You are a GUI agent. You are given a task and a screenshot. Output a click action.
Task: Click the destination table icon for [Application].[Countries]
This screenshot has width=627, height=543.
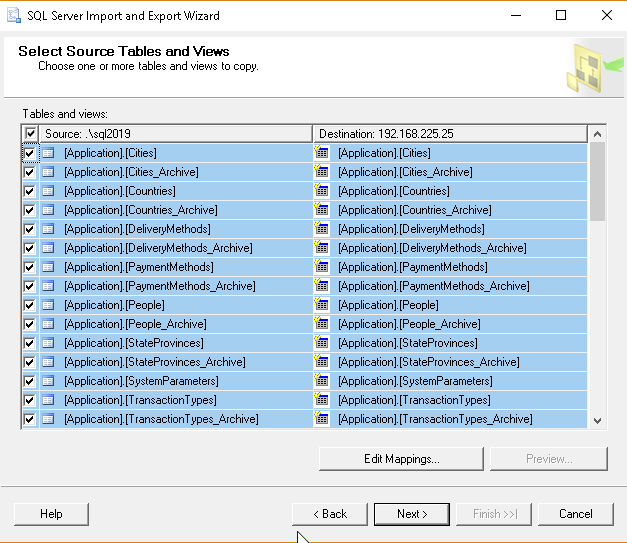(x=322, y=191)
